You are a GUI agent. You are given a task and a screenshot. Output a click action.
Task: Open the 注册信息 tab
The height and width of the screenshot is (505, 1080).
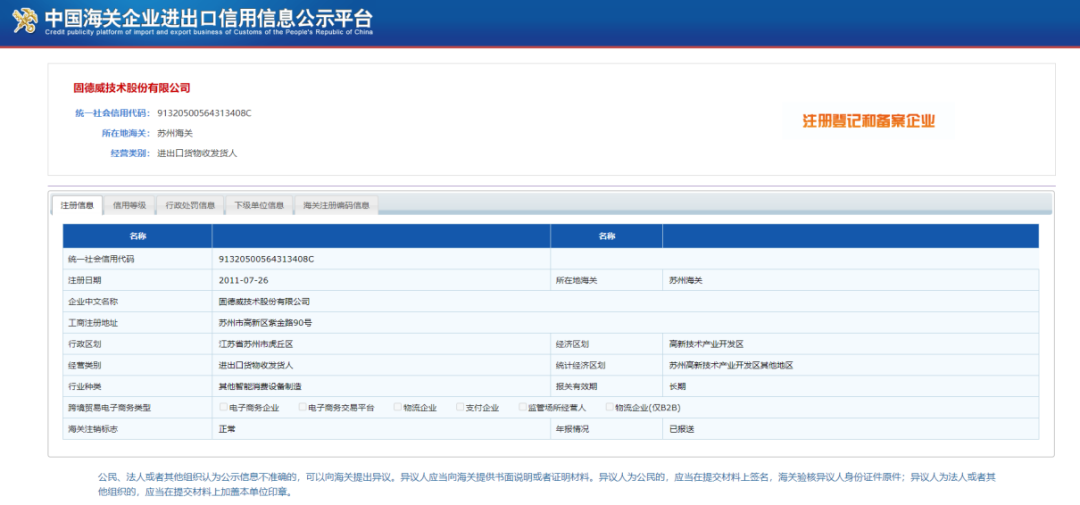77,205
